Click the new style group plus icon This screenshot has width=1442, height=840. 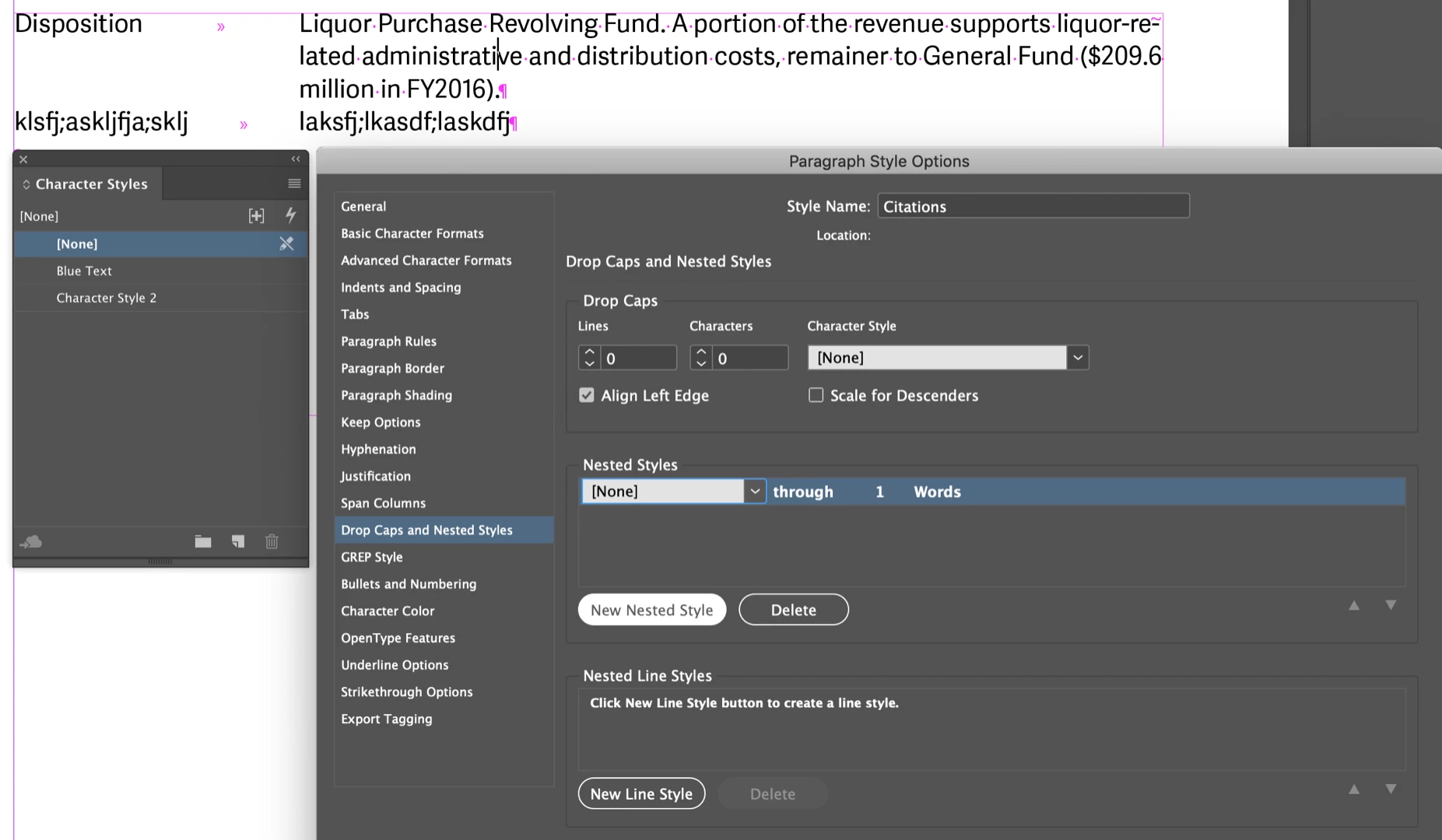(x=256, y=215)
